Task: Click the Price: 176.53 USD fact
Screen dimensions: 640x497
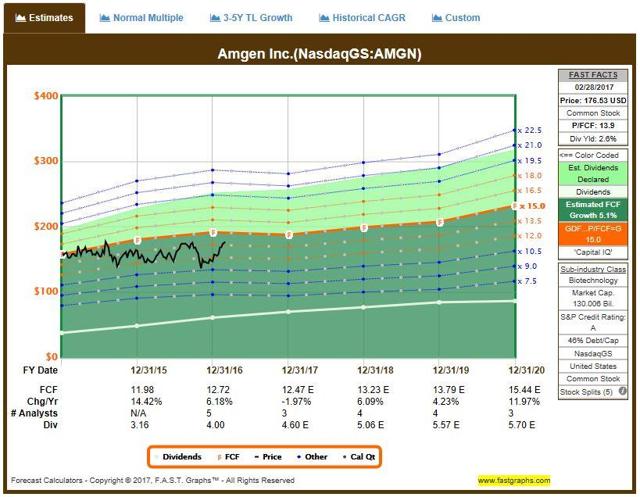Action: pos(593,100)
